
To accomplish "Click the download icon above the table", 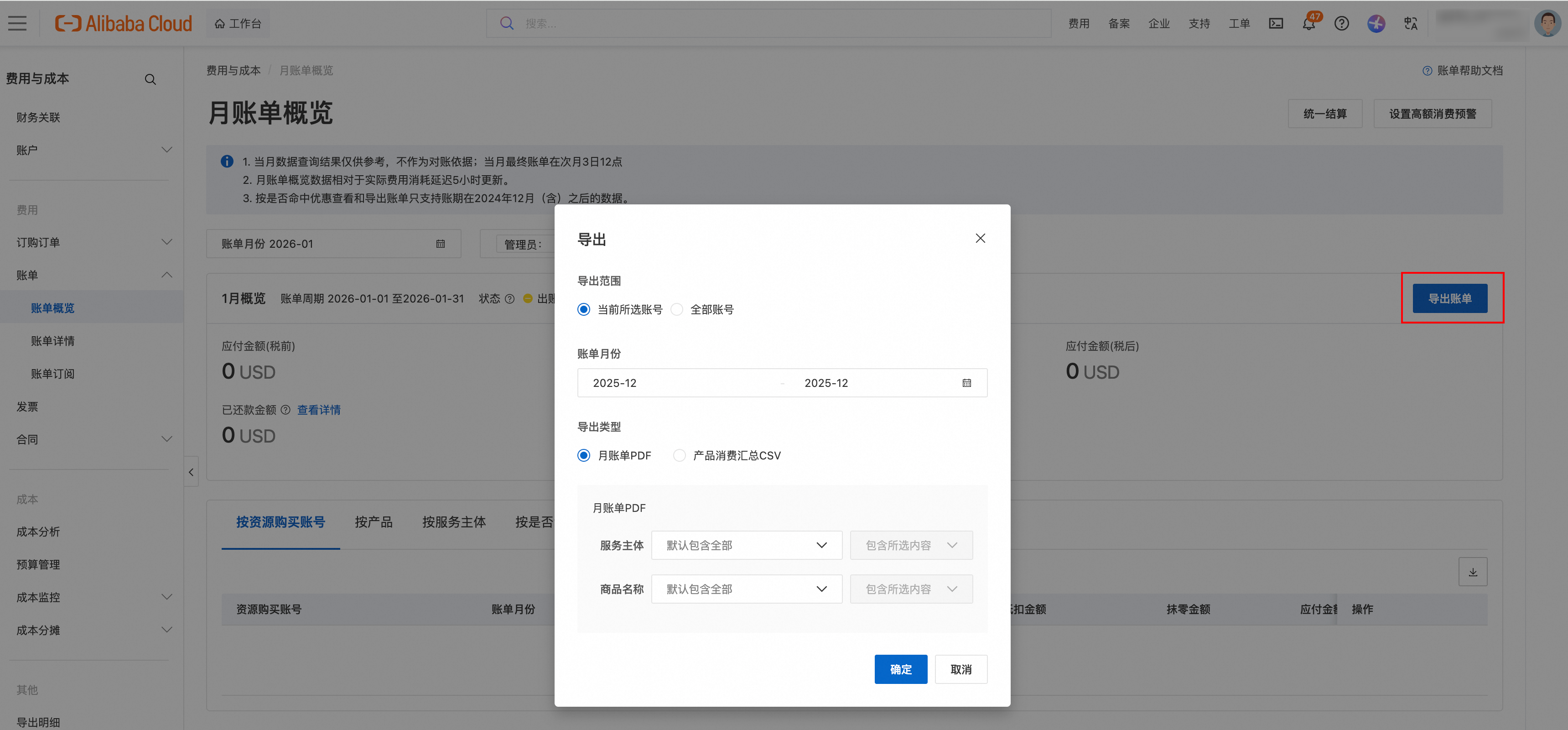I will (1472, 572).
